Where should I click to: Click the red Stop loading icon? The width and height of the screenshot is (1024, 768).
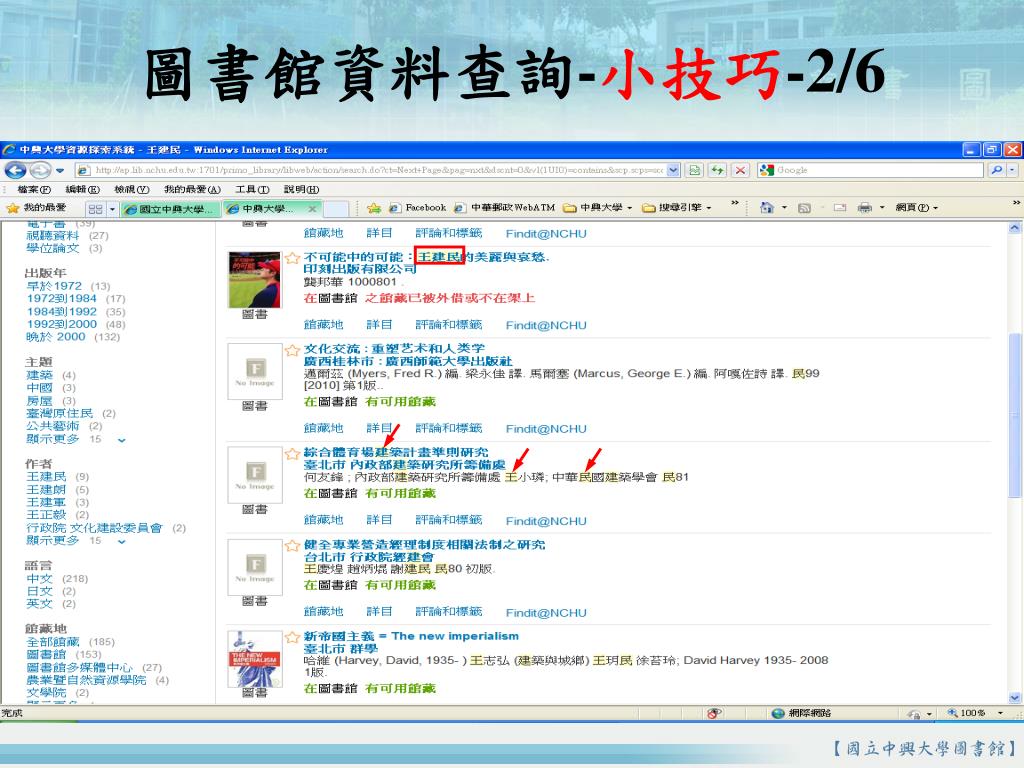(740, 170)
